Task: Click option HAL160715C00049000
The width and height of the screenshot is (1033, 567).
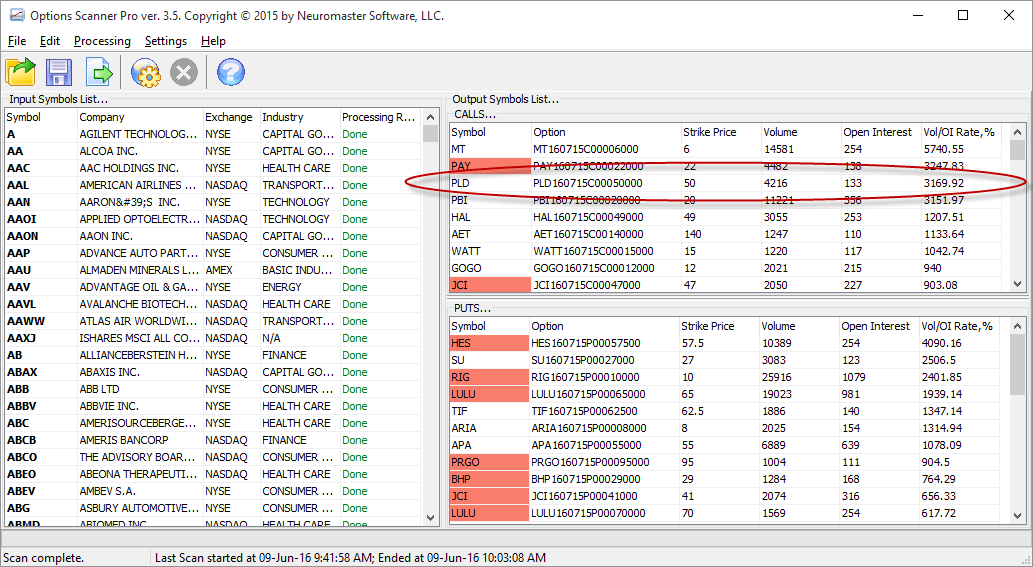Action: tap(588, 217)
